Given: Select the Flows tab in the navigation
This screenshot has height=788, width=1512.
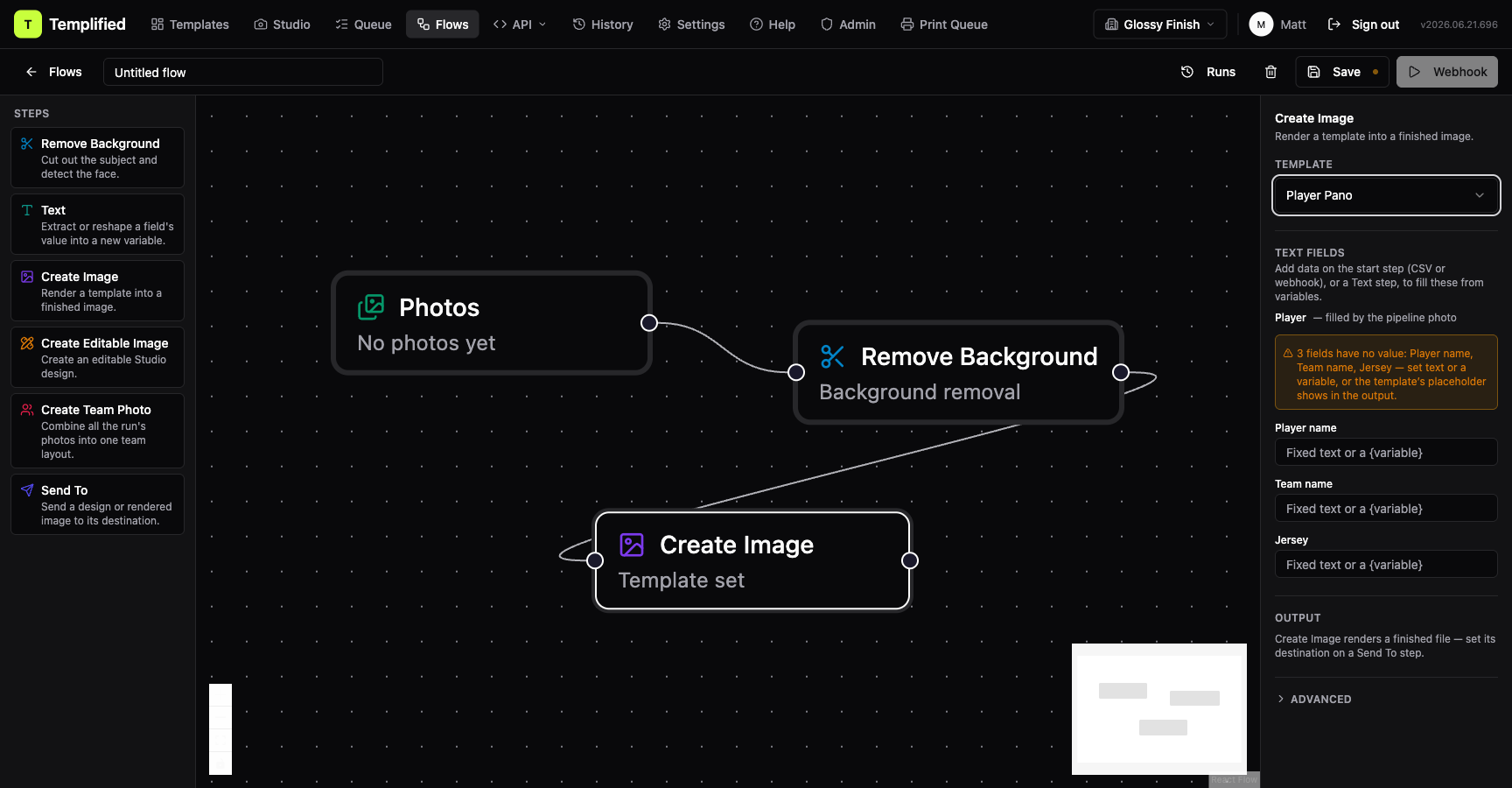Looking at the screenshot, I should (443, 25).
